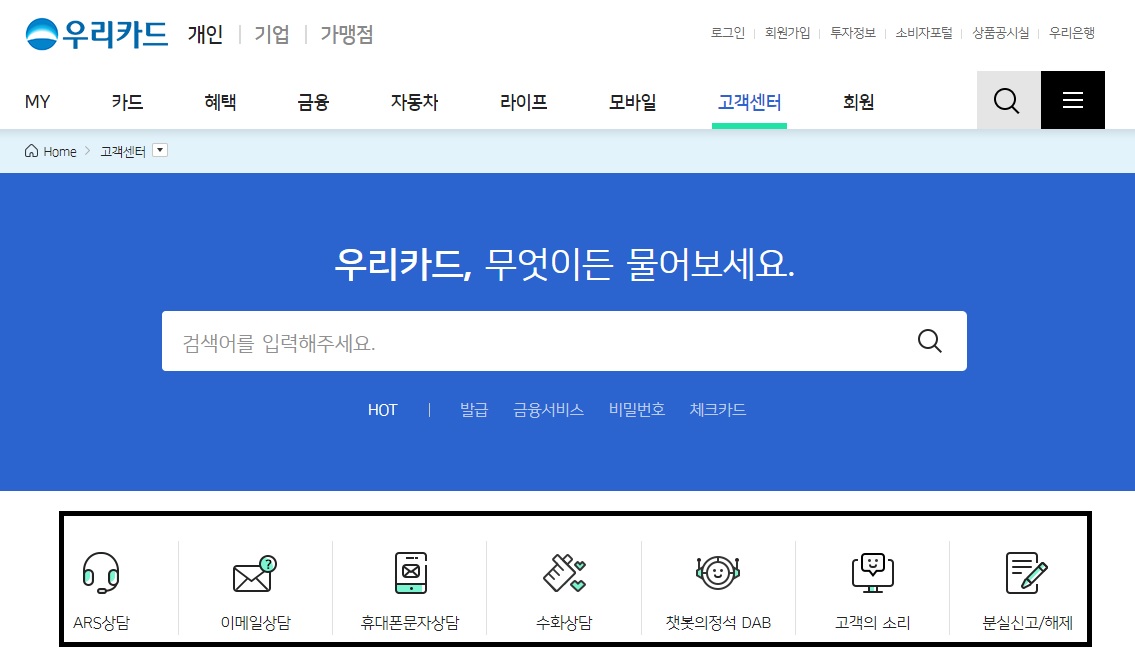Select the MY menu
1135x649 pixels.
[x=38, y=101]
